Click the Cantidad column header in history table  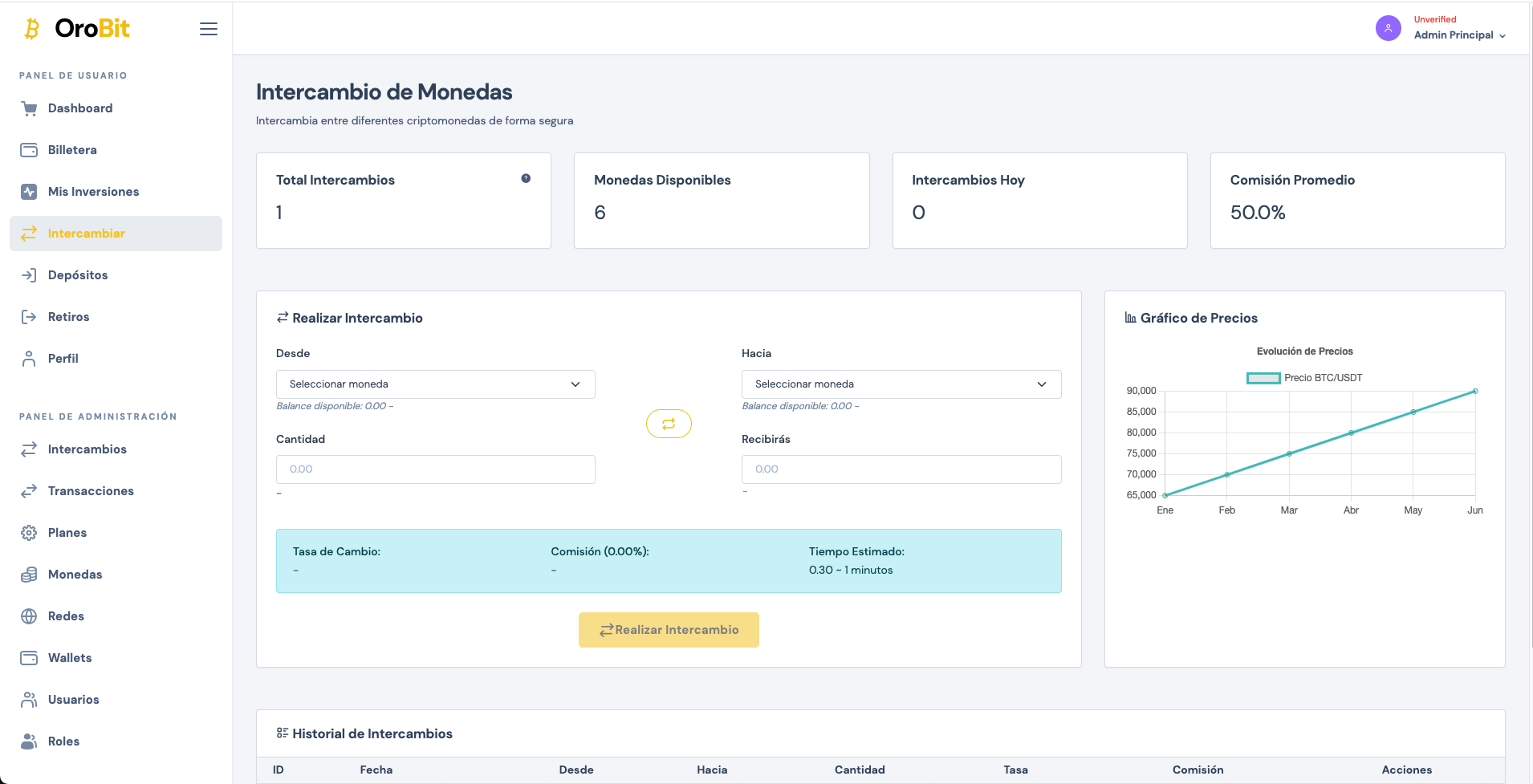tap(860, 770)
